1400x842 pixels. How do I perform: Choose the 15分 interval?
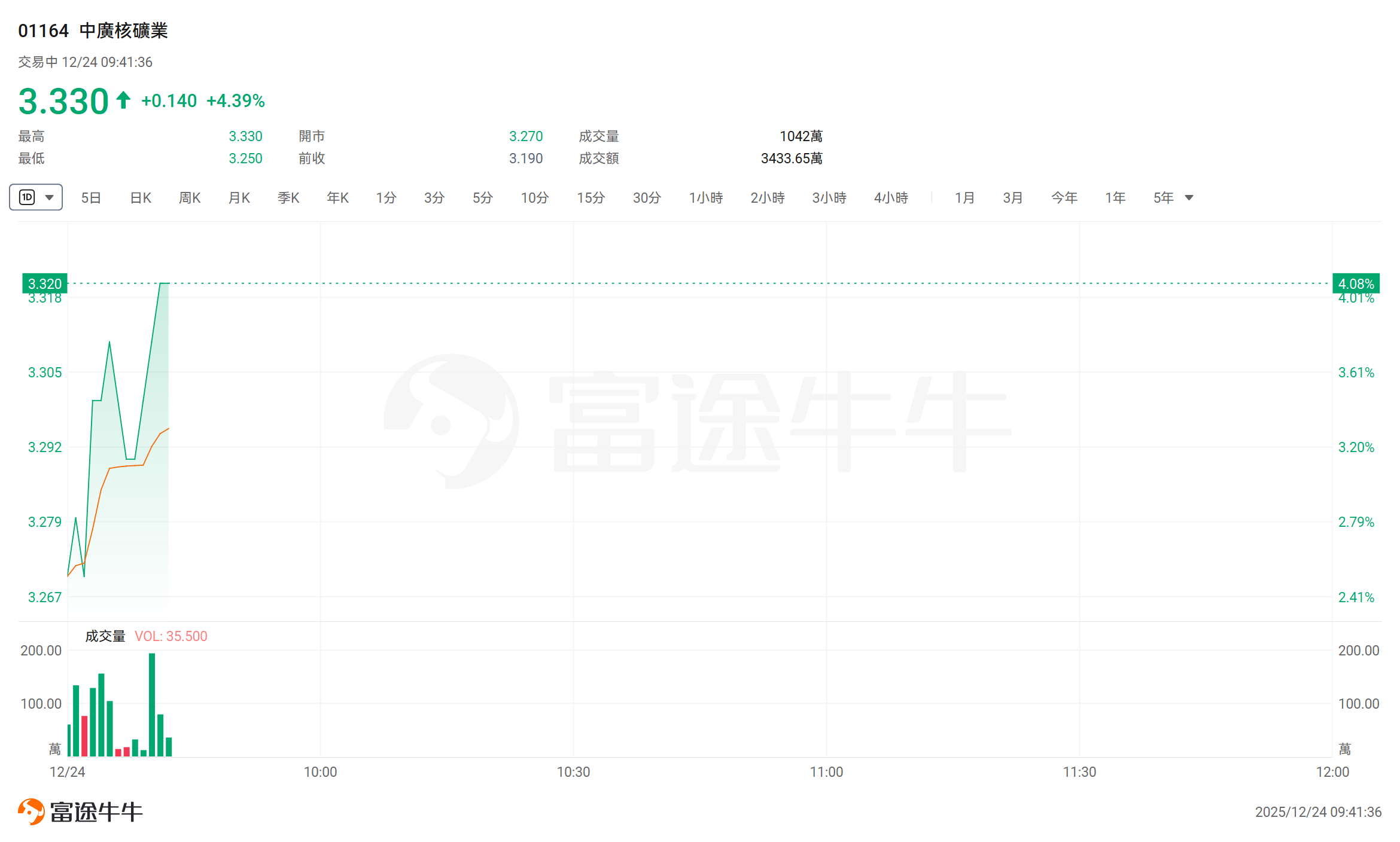tap(591, 198)
